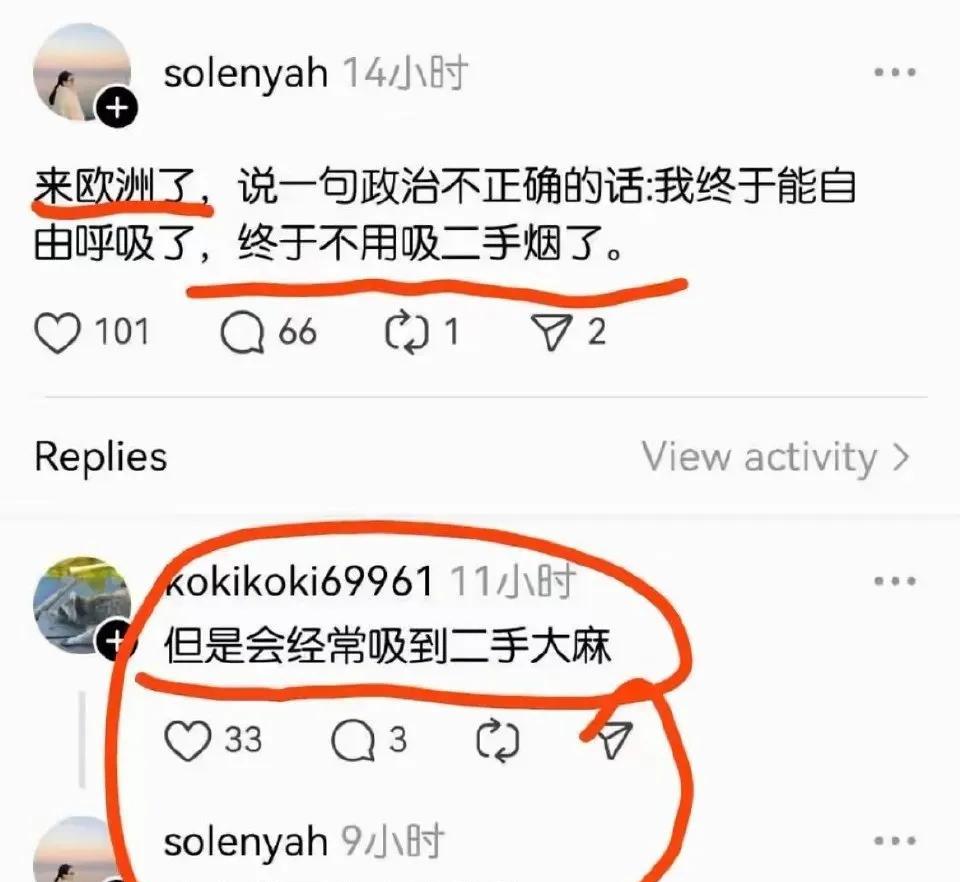Screen dimensions: 960x882
Task: Open more options for kokikoki69961's reply
Action: [894, 581]
